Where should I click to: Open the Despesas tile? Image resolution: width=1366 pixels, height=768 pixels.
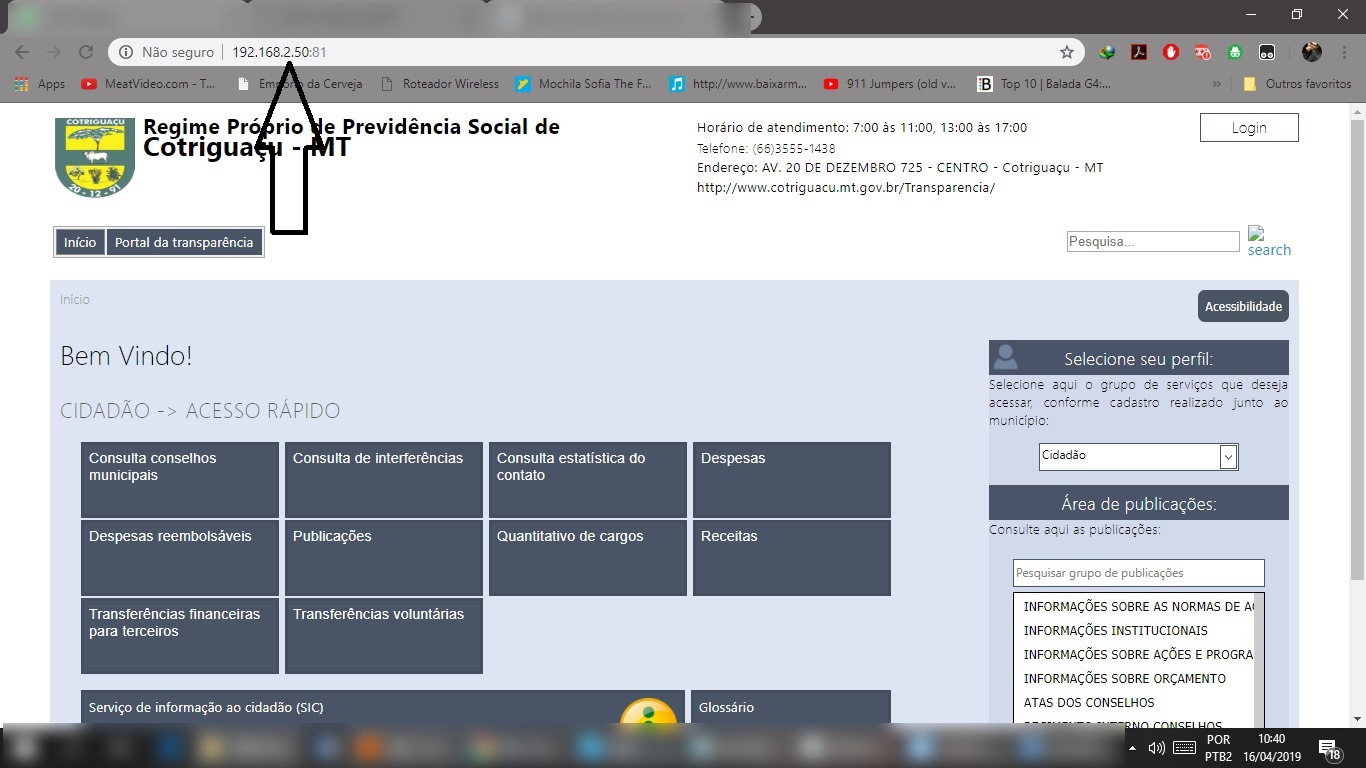click(792, 480)
